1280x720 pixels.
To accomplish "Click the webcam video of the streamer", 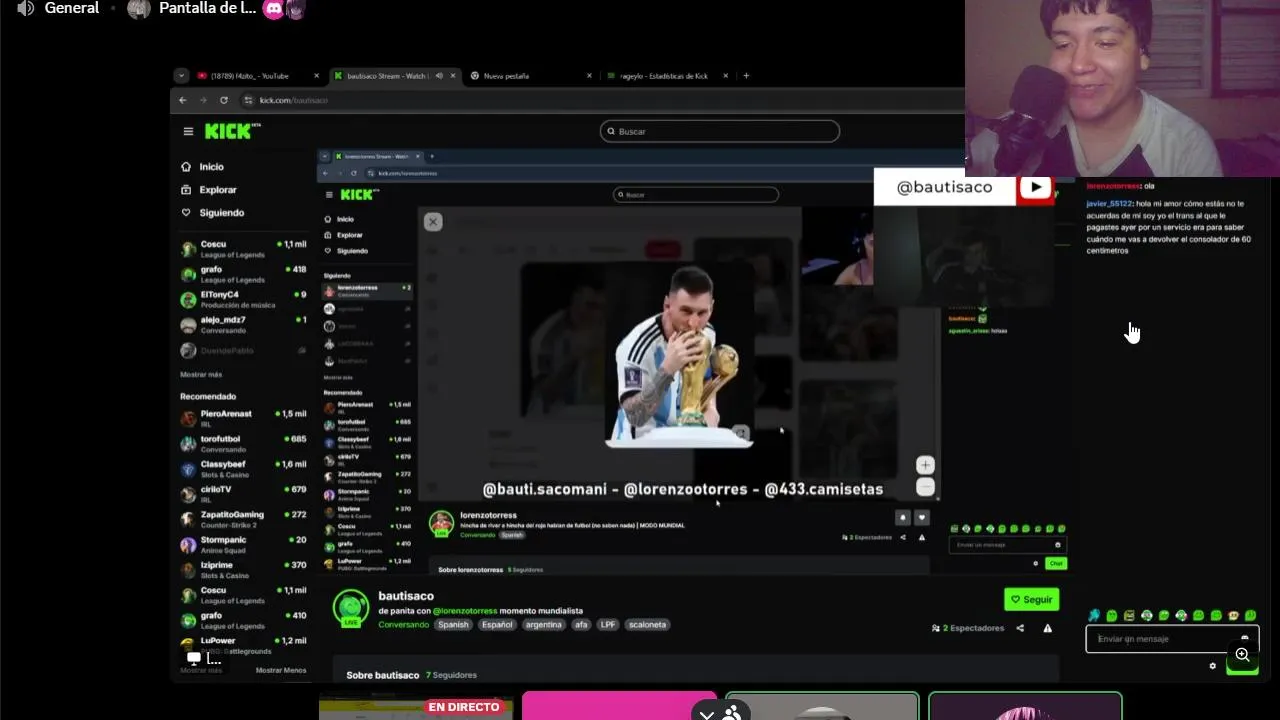I will (1122, 88).
